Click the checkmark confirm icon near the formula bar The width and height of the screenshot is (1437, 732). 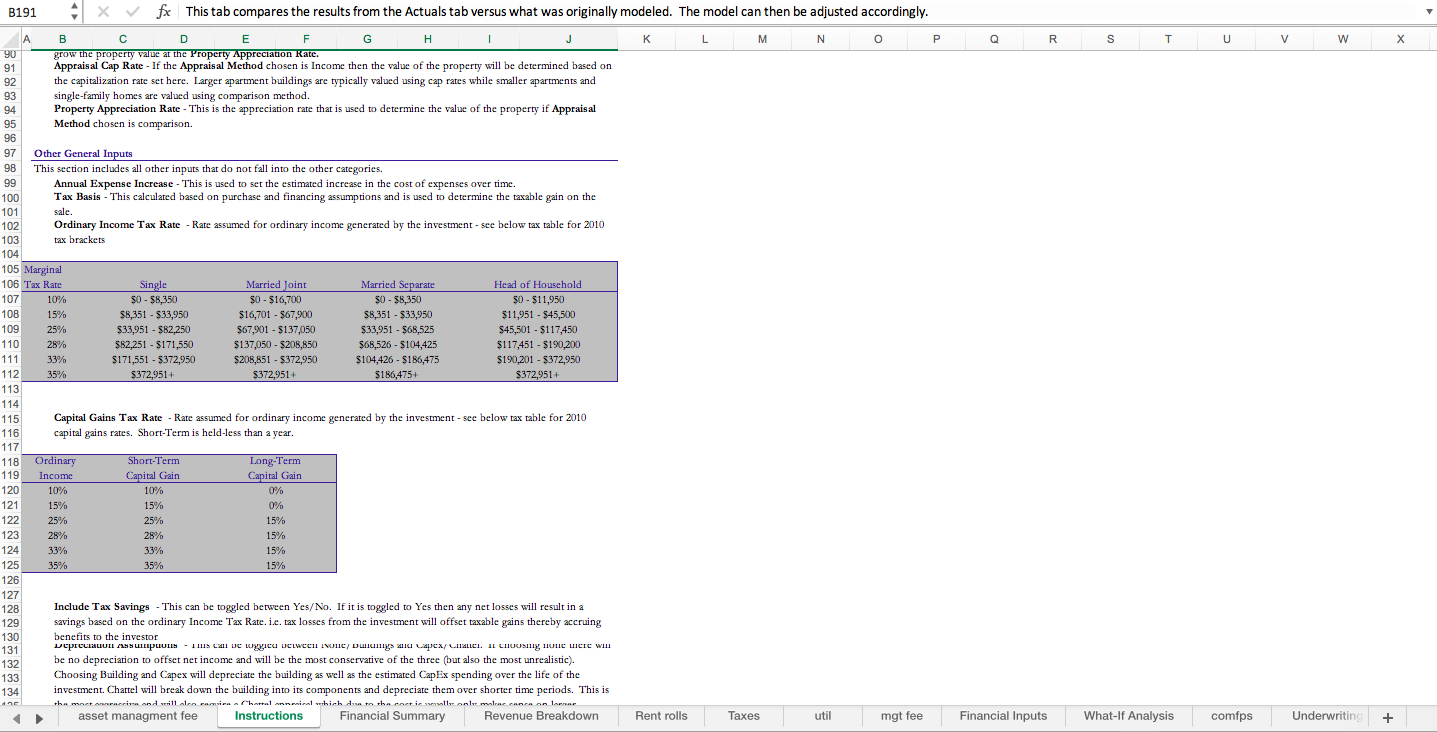click(135, 12)
